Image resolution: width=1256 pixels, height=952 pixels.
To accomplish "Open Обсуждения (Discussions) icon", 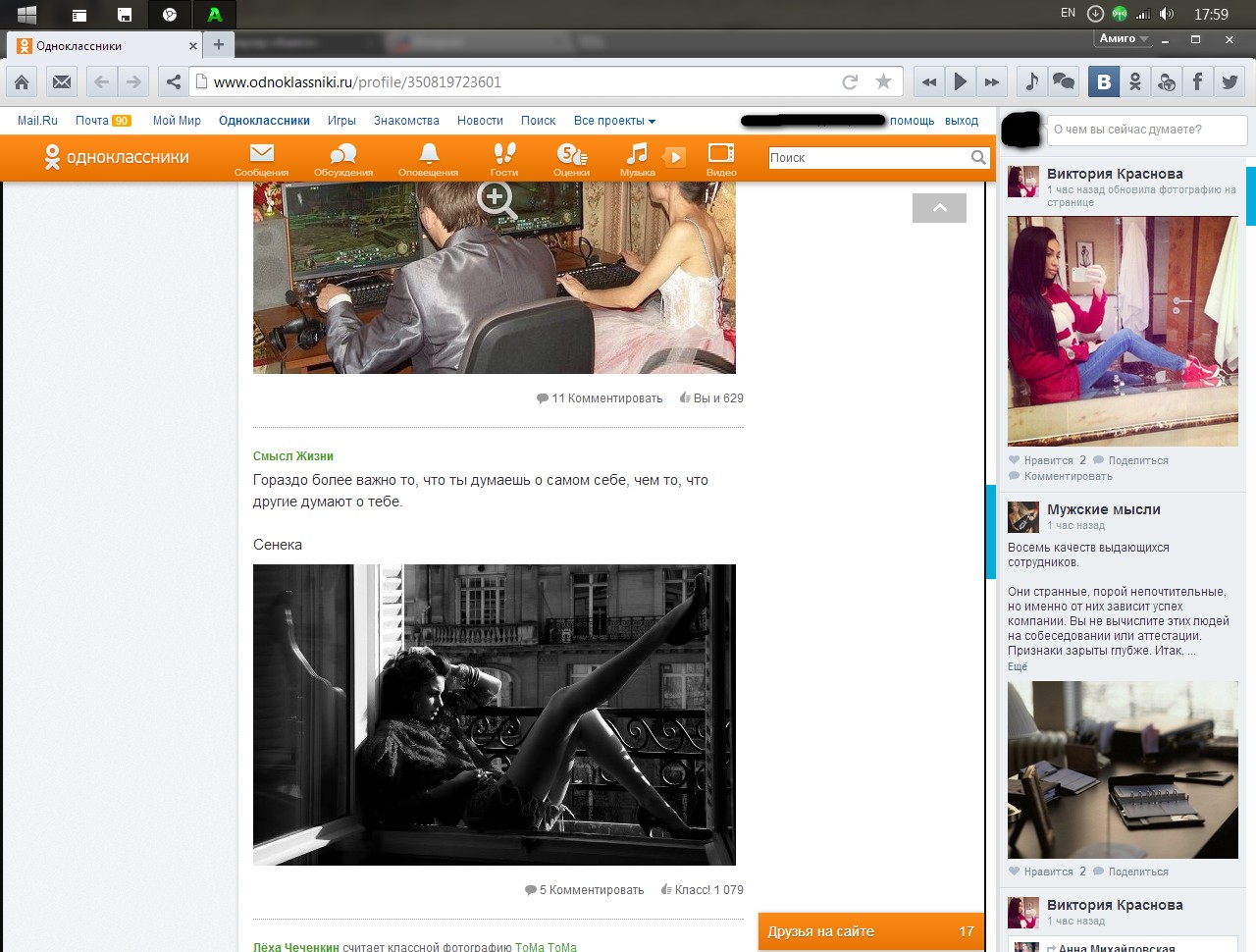I will click(x=342, y=158).
